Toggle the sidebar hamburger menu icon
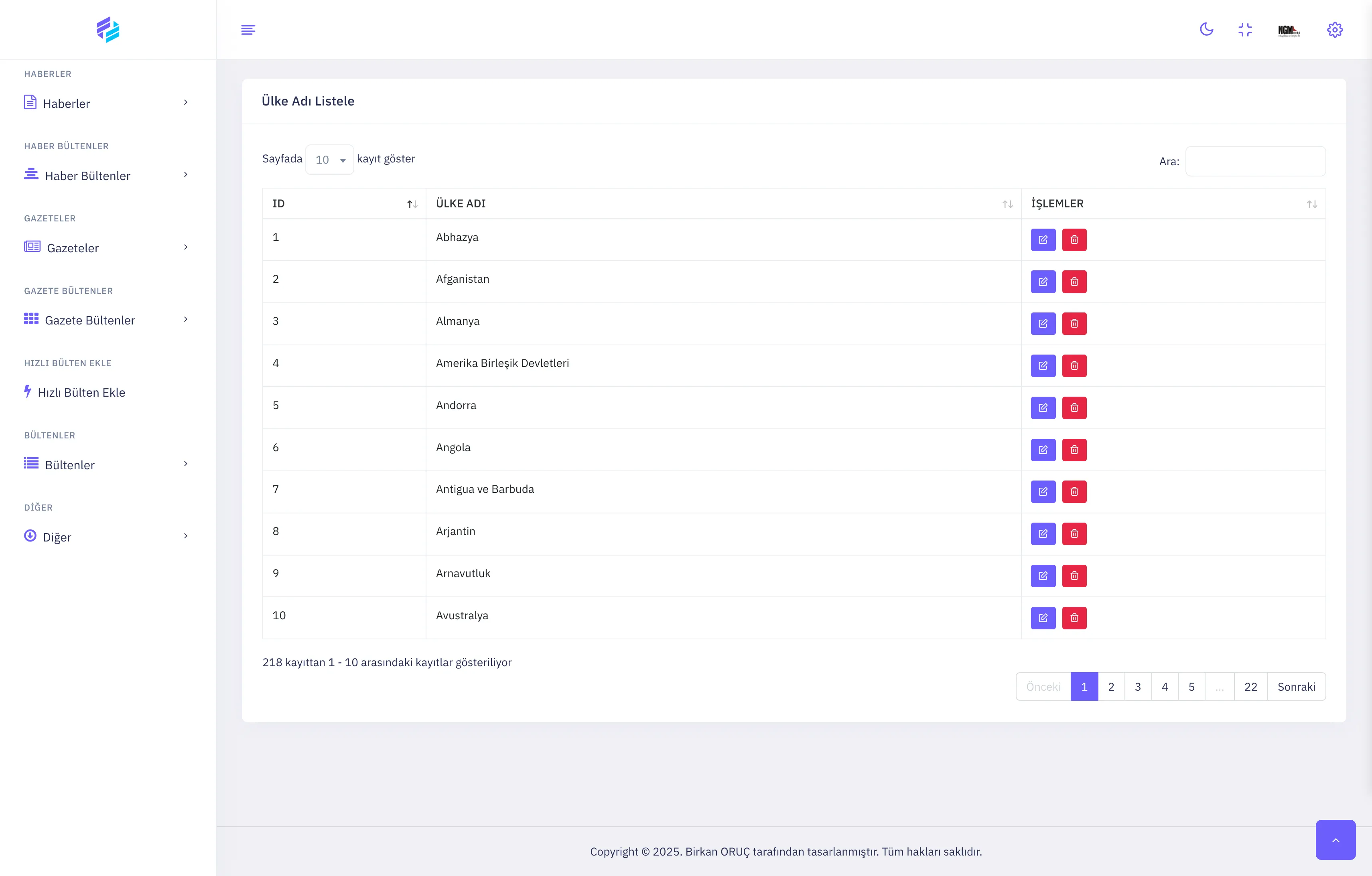This screenshot has height=876, width=1372. [x=248, y=30]
